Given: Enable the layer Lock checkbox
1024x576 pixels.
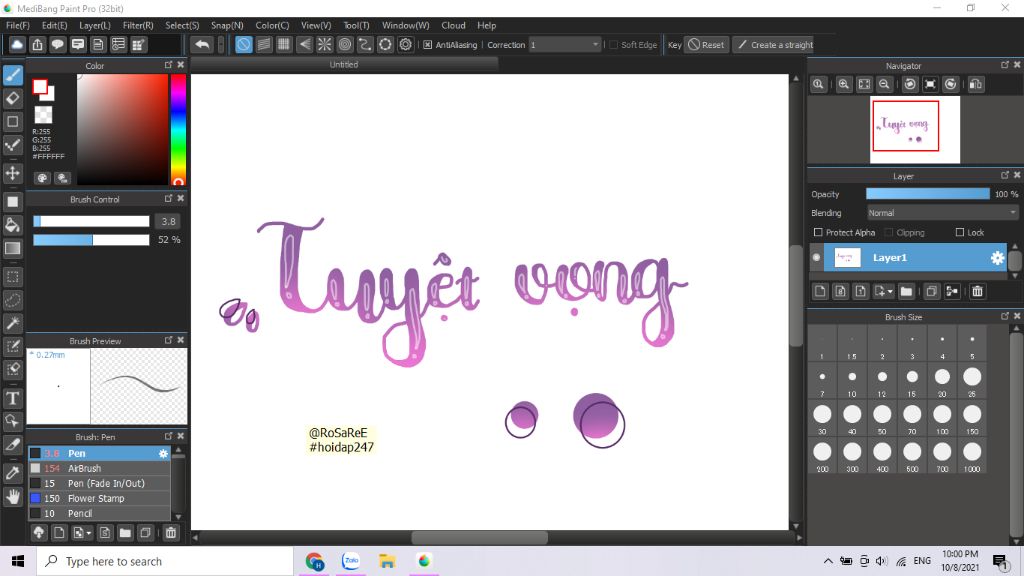Looking at the screenshot, I should (959, 232).
